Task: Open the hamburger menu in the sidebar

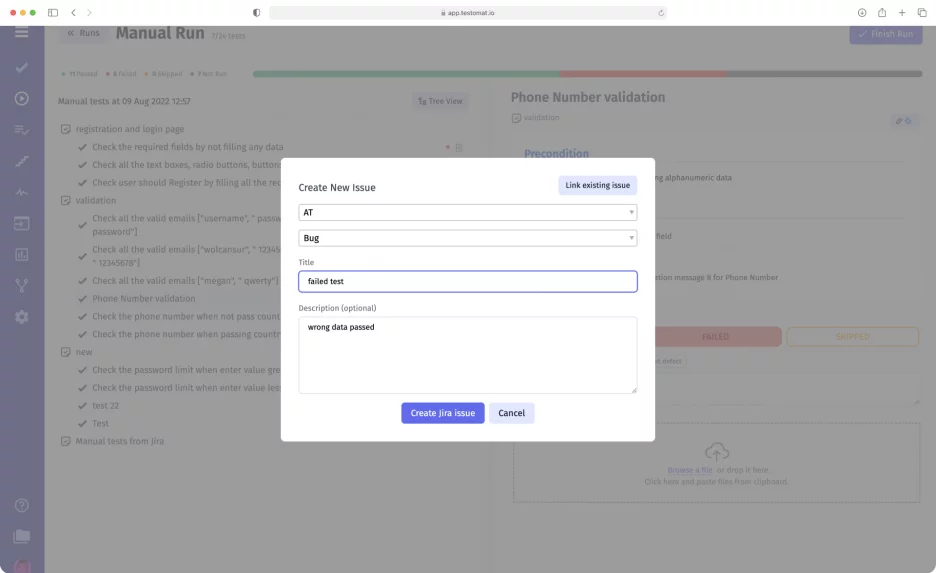Action: coord(22,33)
